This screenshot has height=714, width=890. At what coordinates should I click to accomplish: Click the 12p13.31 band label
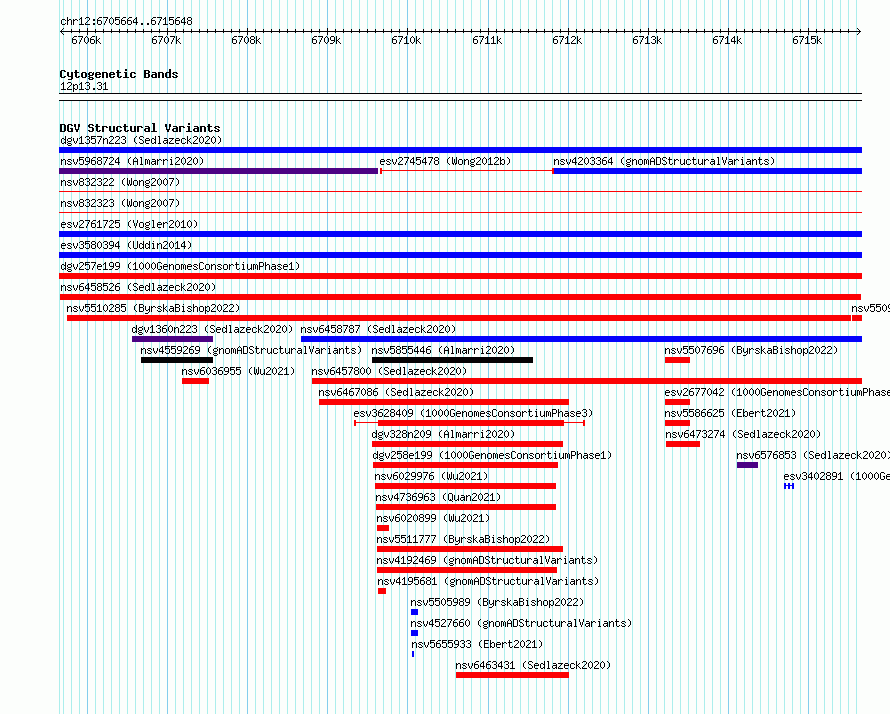pyautogui.click(x=84, y=86)
